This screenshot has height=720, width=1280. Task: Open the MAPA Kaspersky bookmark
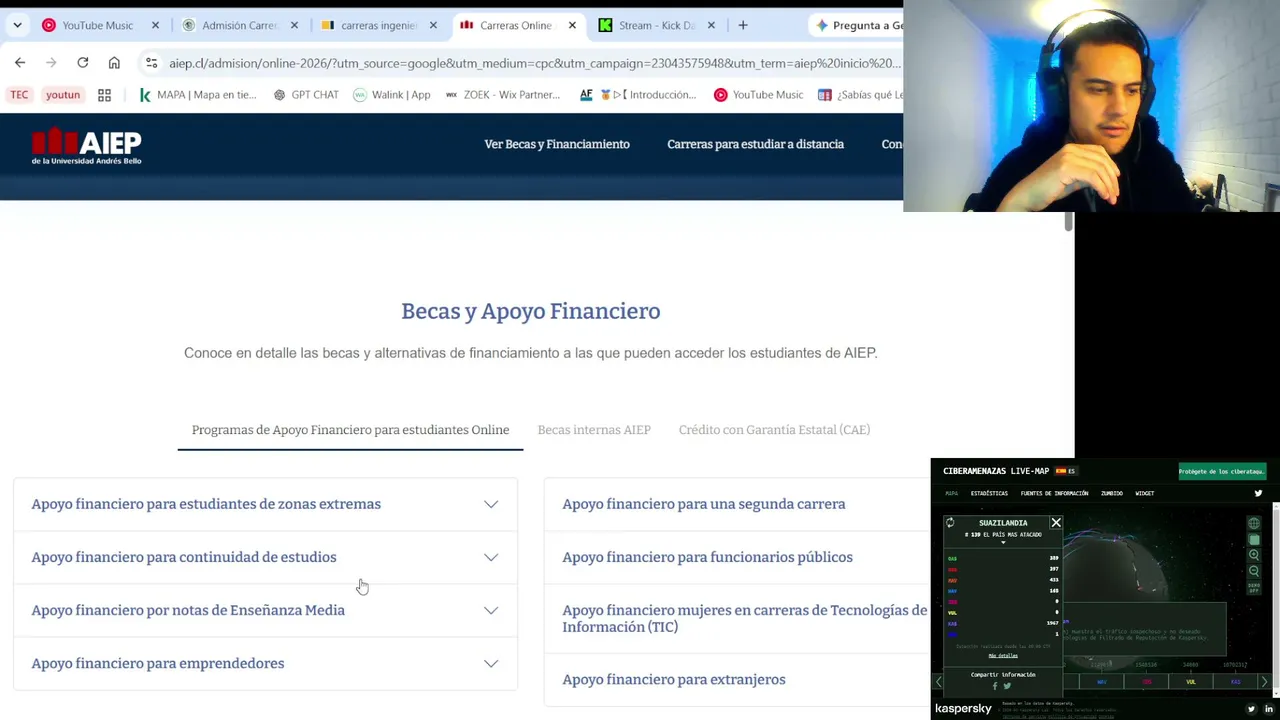(x=198, y=95)
